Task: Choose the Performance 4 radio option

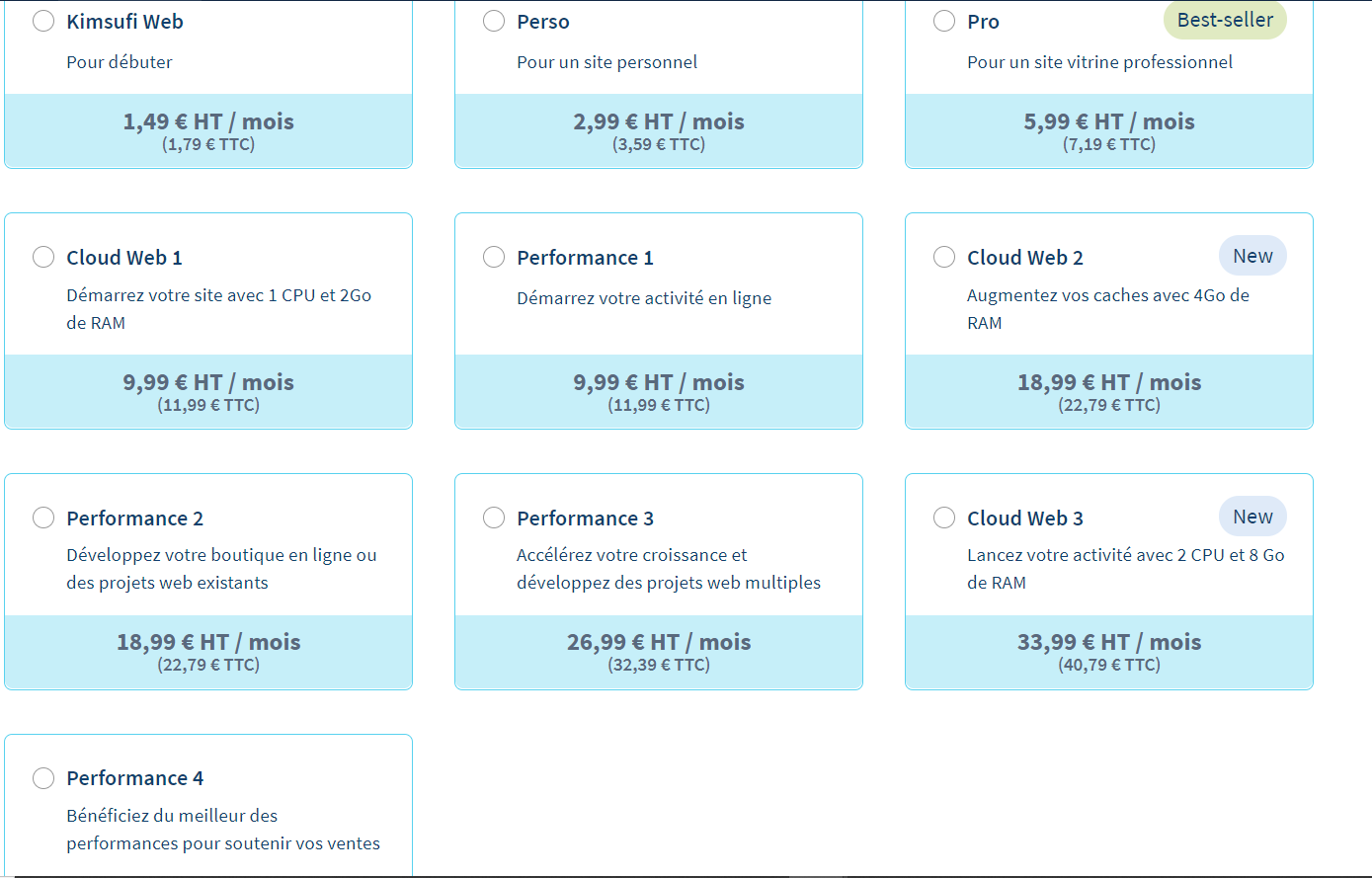Action: pyautogui.click(x=43, y=778)
